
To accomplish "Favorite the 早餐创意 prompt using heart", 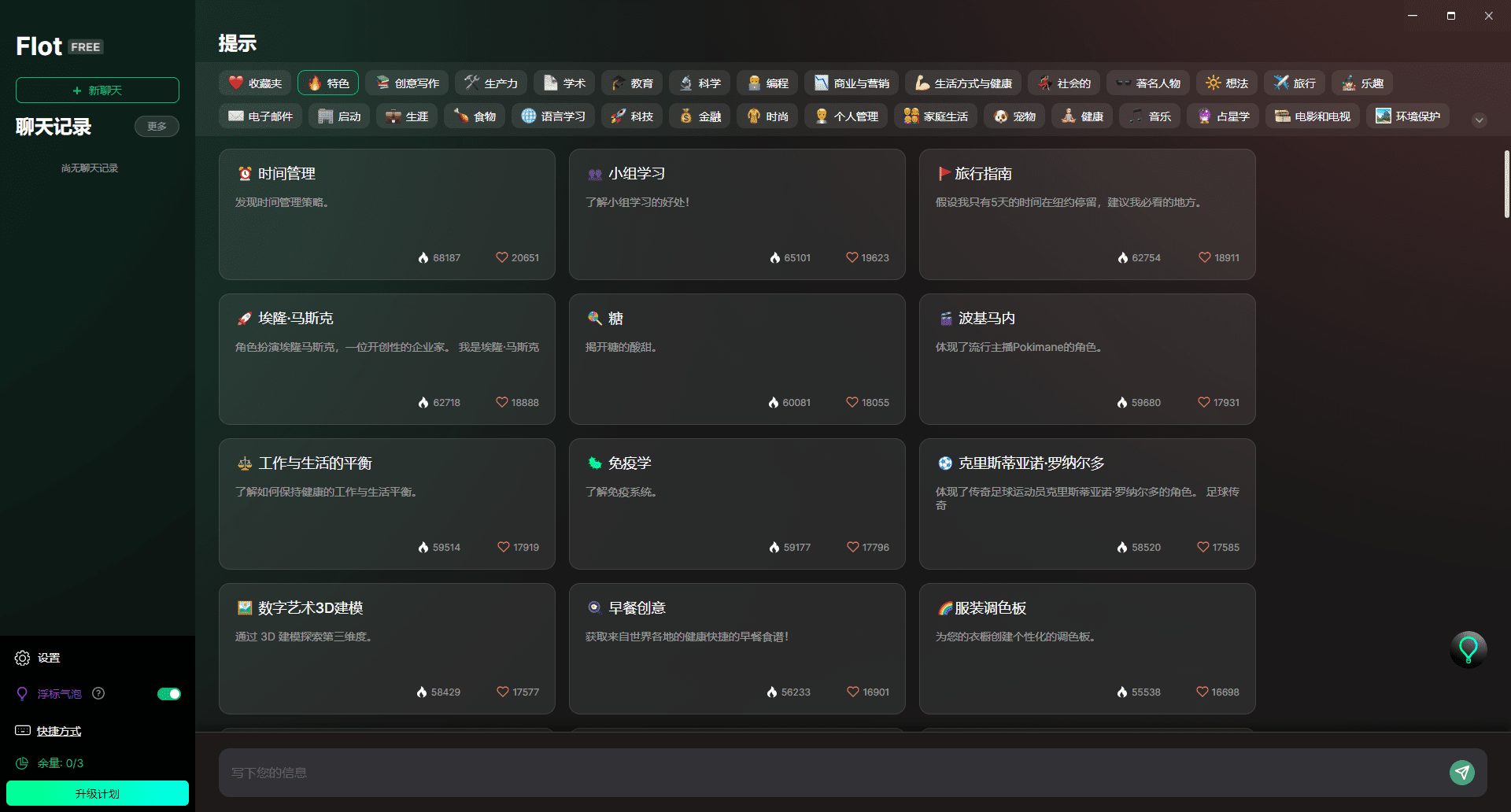I will point(852,692).
